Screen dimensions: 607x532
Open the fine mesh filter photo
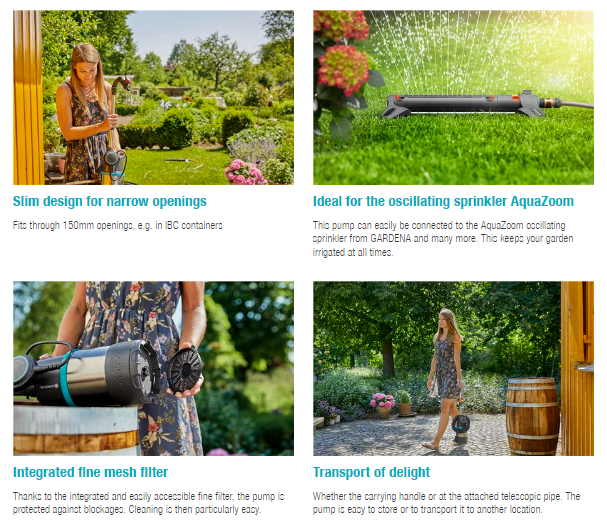tap(153, 368)
